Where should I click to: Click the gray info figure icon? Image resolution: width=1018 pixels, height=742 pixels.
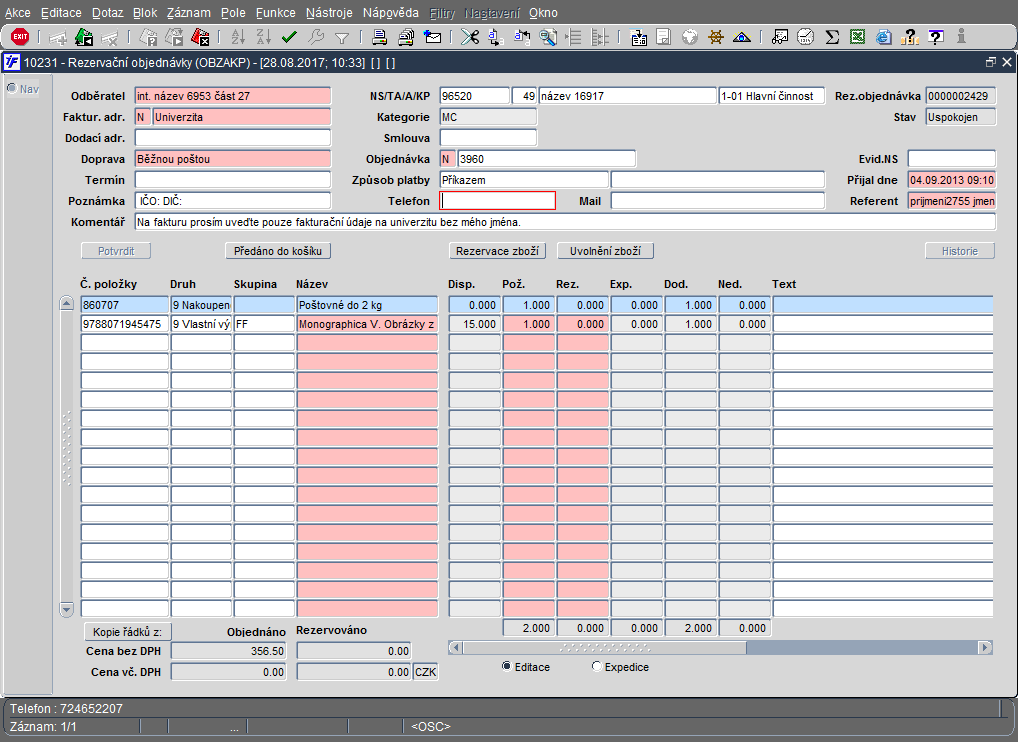pyautogui.click(x=962, y=36)
